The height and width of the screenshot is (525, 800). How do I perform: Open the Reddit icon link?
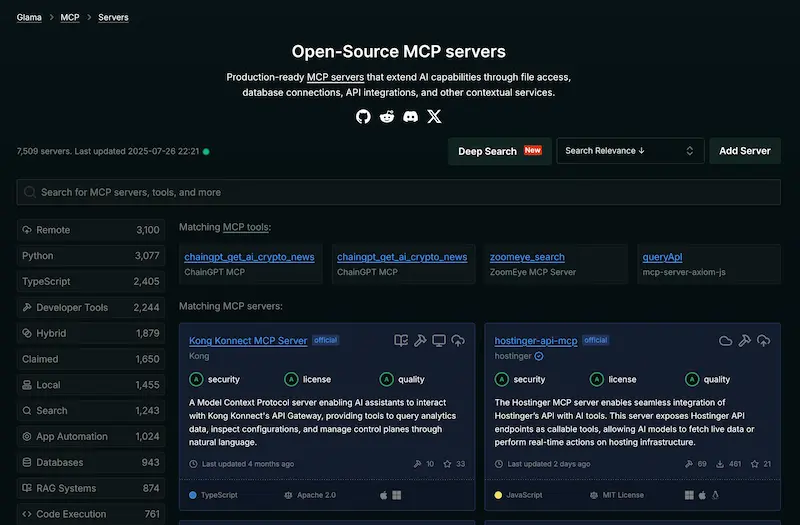coord(387,116)
